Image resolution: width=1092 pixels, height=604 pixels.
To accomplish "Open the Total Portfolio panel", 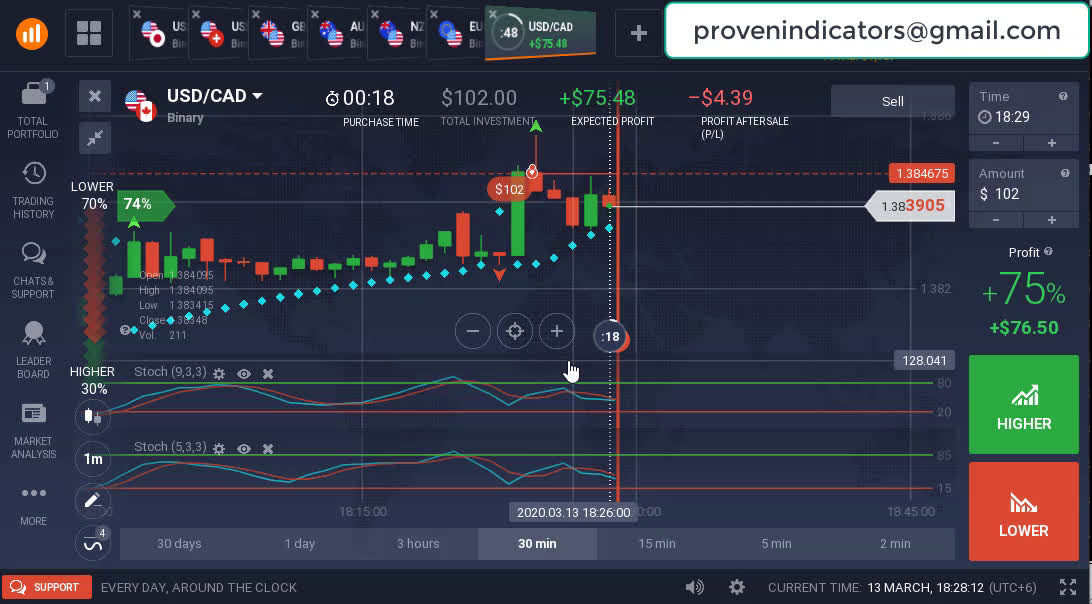I will tap(33, 109).
